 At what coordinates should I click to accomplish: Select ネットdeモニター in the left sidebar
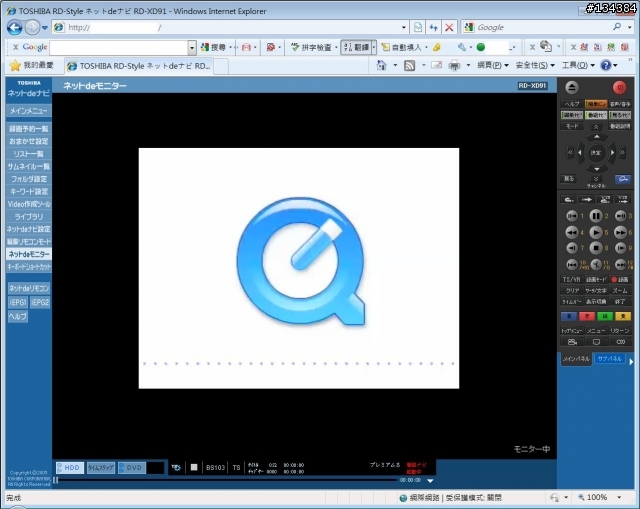pyautogui.click(x=29, y=254)
